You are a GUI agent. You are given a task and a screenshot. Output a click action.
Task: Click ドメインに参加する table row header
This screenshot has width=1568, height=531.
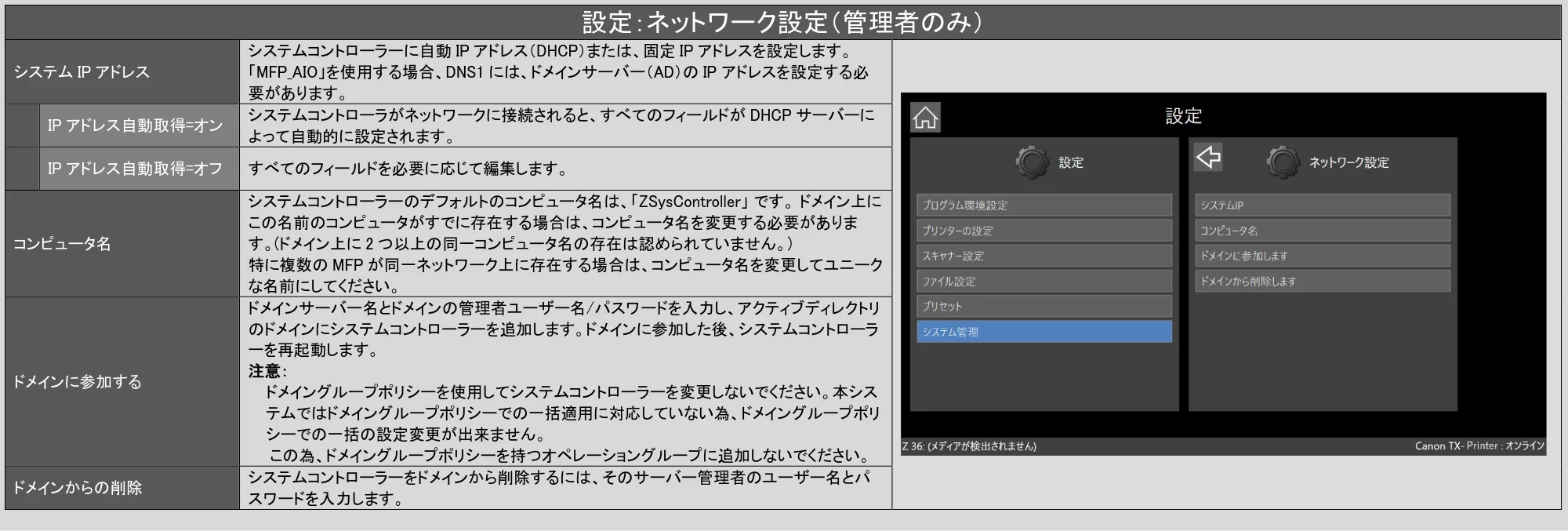(x=122, y=382)
